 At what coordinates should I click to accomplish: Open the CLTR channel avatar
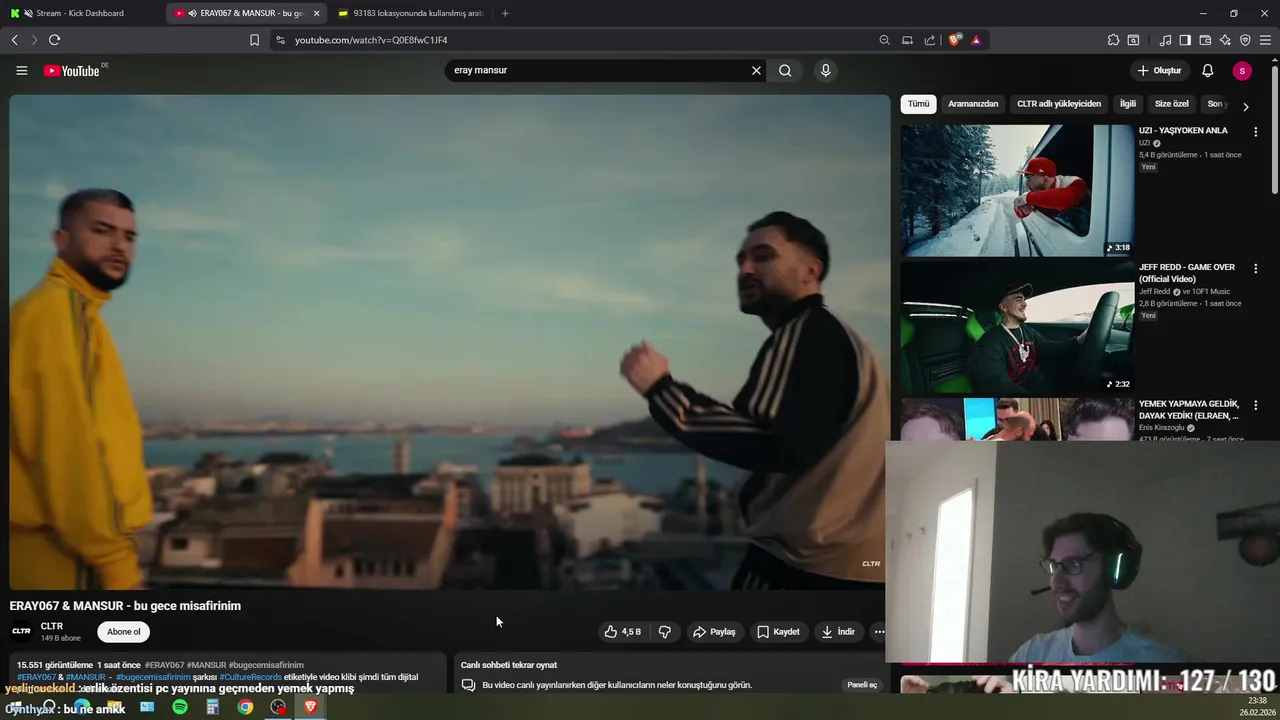click(21, 632)
